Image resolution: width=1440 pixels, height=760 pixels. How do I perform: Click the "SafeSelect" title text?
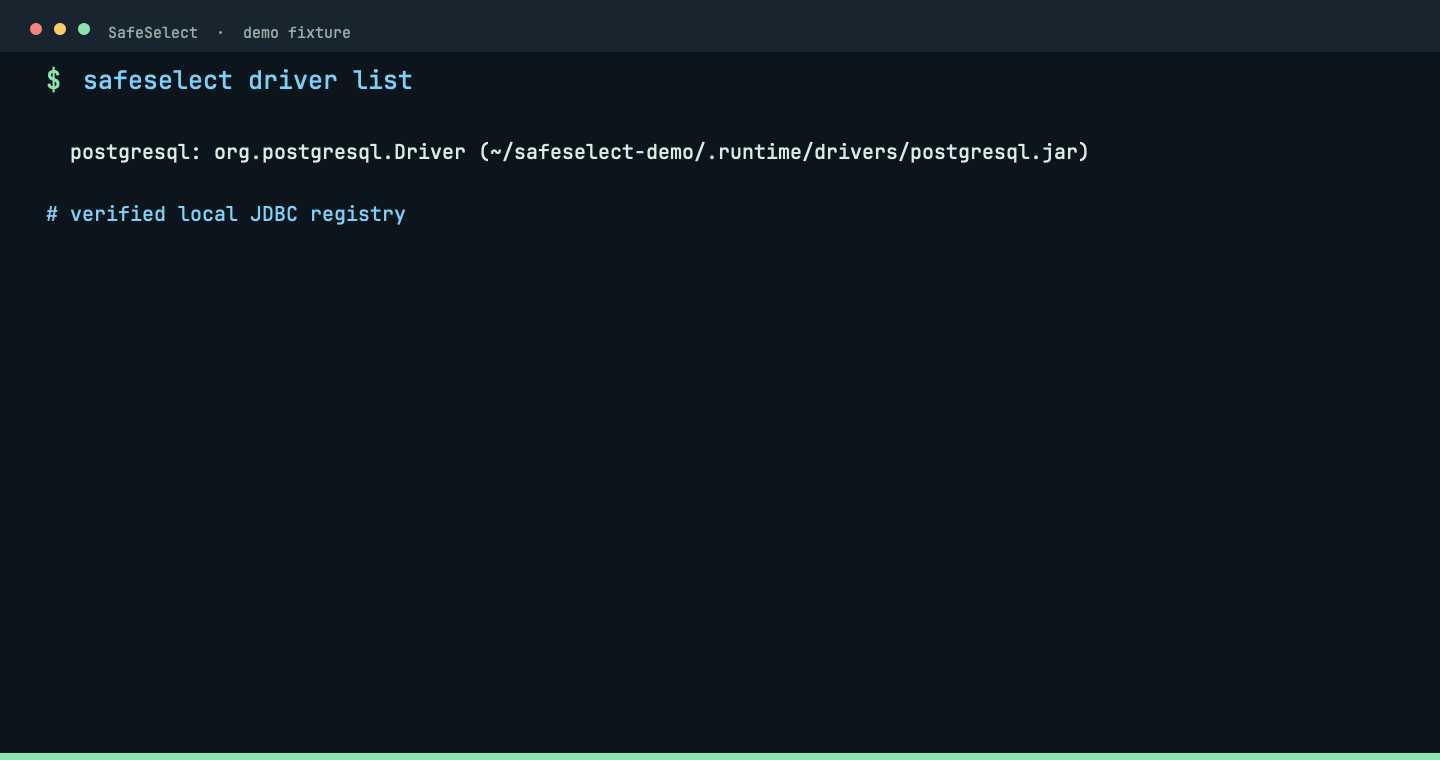click(x=153, y=32)
